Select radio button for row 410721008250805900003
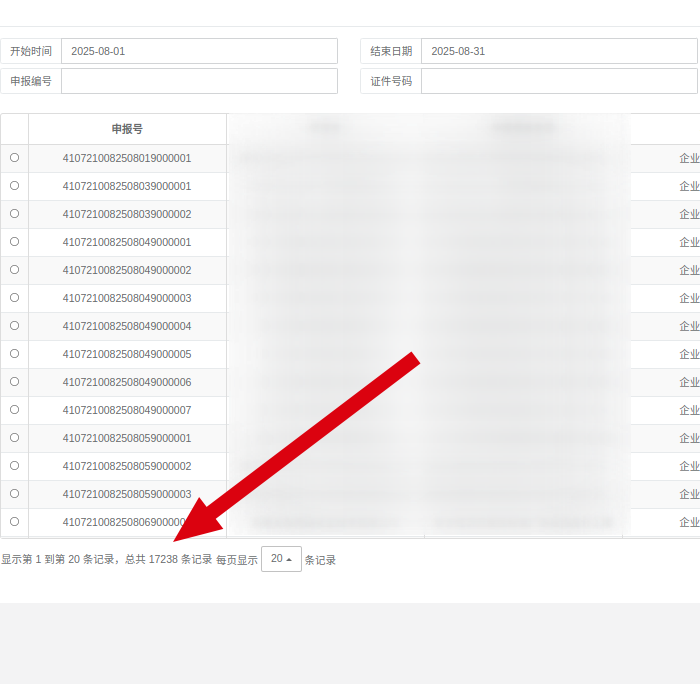Image resolution: width=700 pixels, height=684 pixels. click(x=14, y=494)
